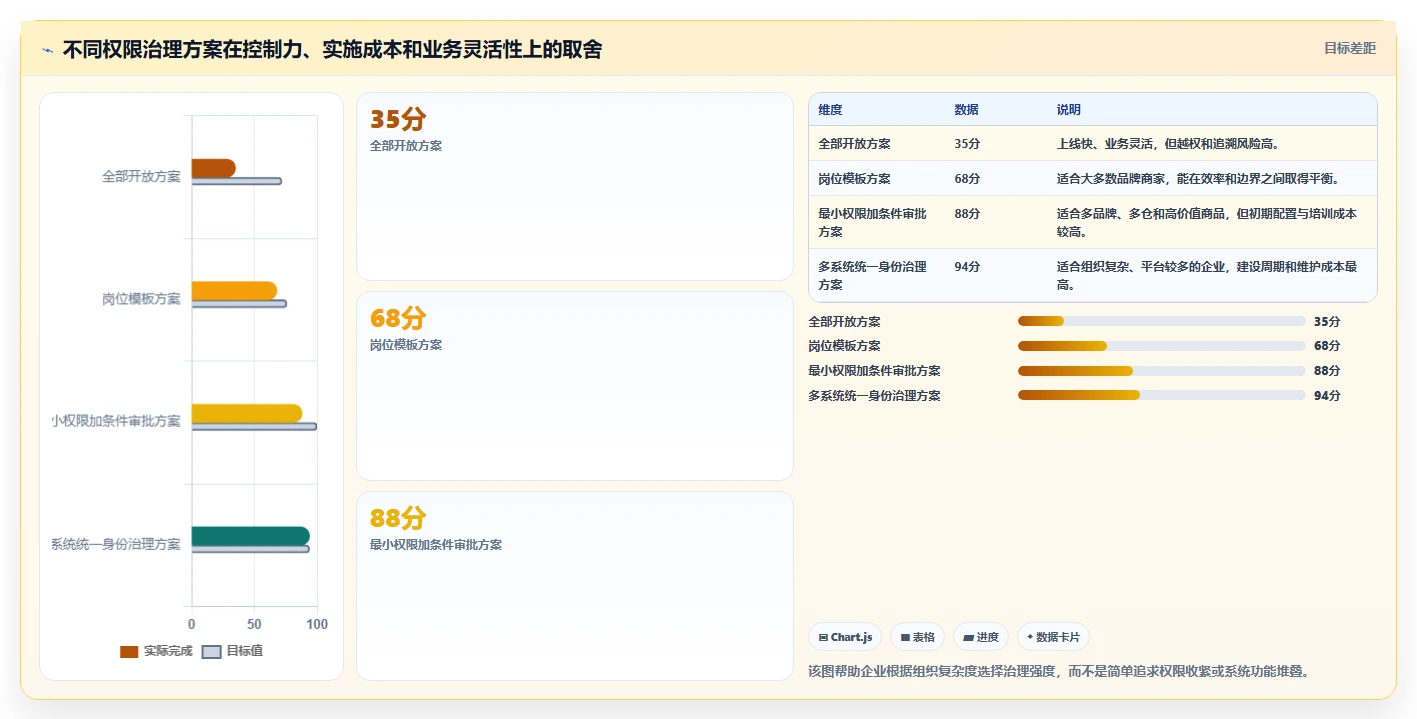Click the 维度 column header in the table
Viewport: 1417px width, 719px height.
[830, 110]
